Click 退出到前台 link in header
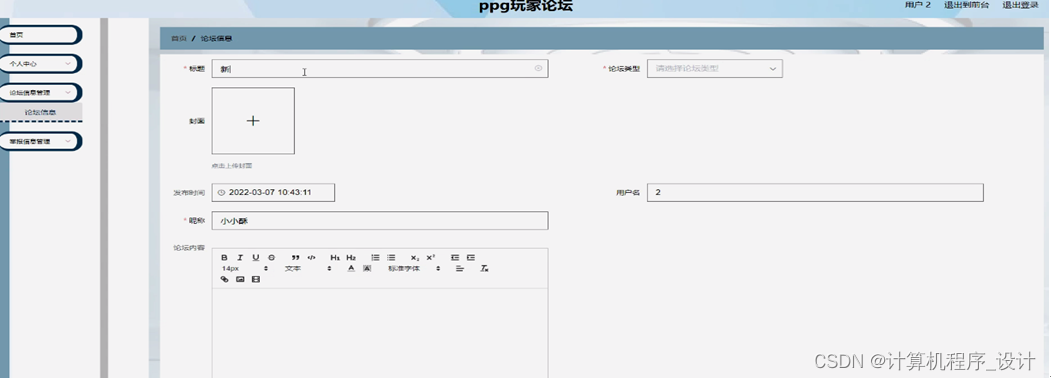The image size is (1051, 380). (x=967, y=5)
